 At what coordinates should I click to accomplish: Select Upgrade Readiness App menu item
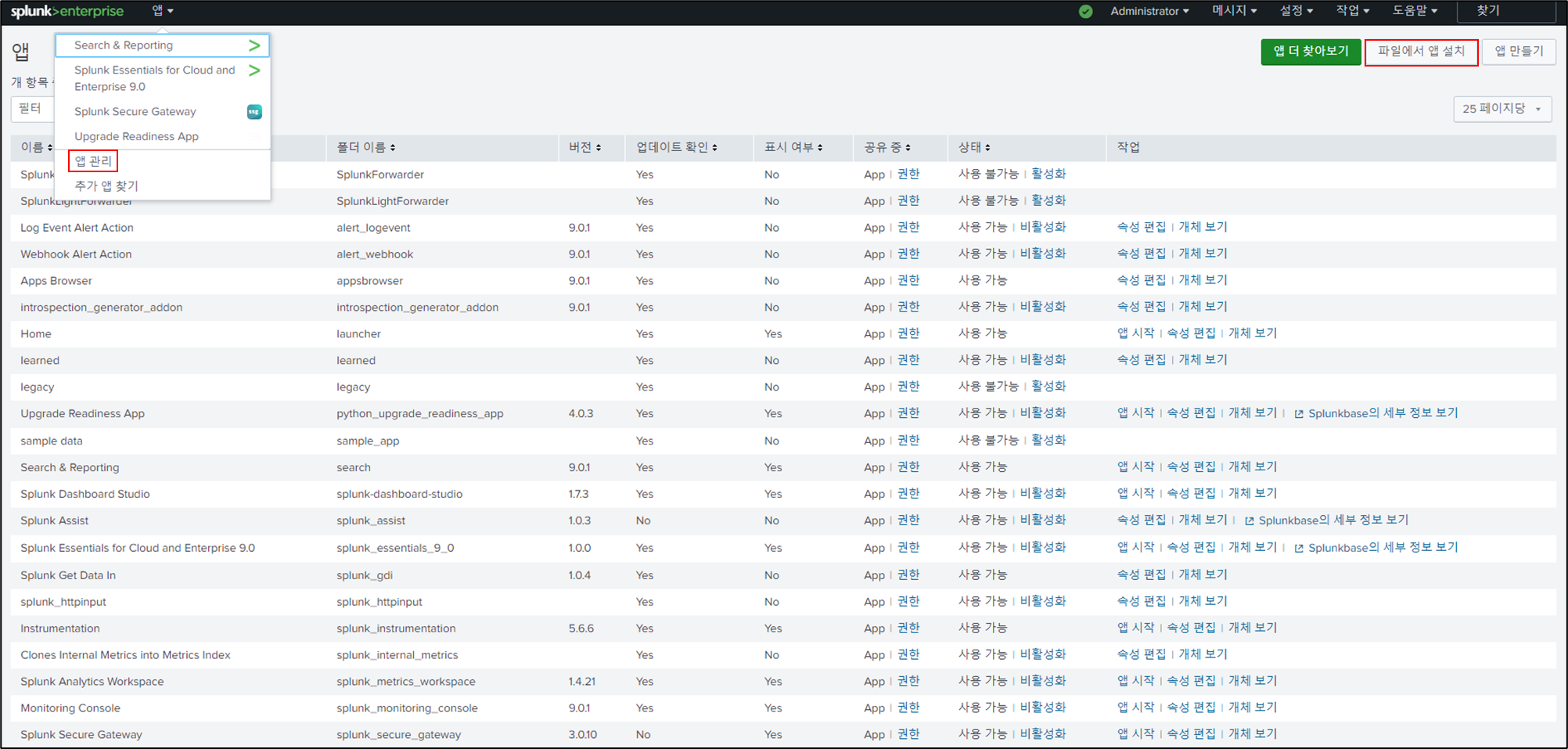163,136
